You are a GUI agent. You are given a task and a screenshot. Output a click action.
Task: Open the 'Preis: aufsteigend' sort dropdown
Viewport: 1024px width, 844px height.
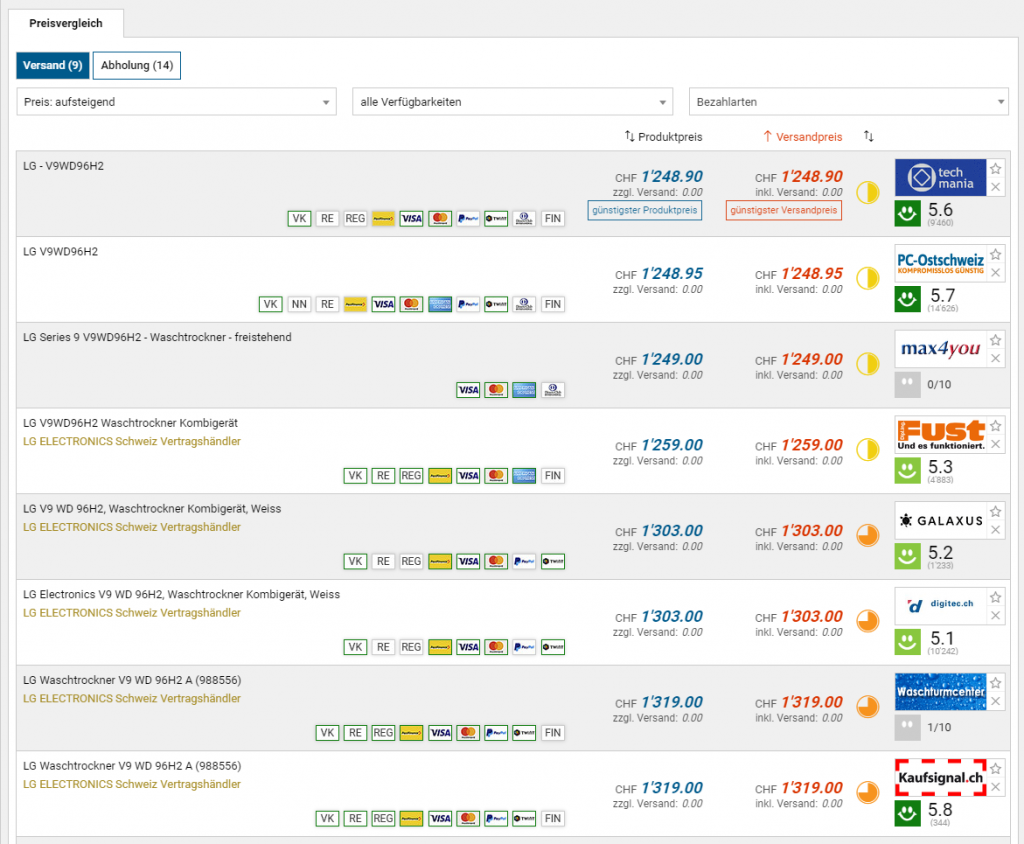[176, 102]
